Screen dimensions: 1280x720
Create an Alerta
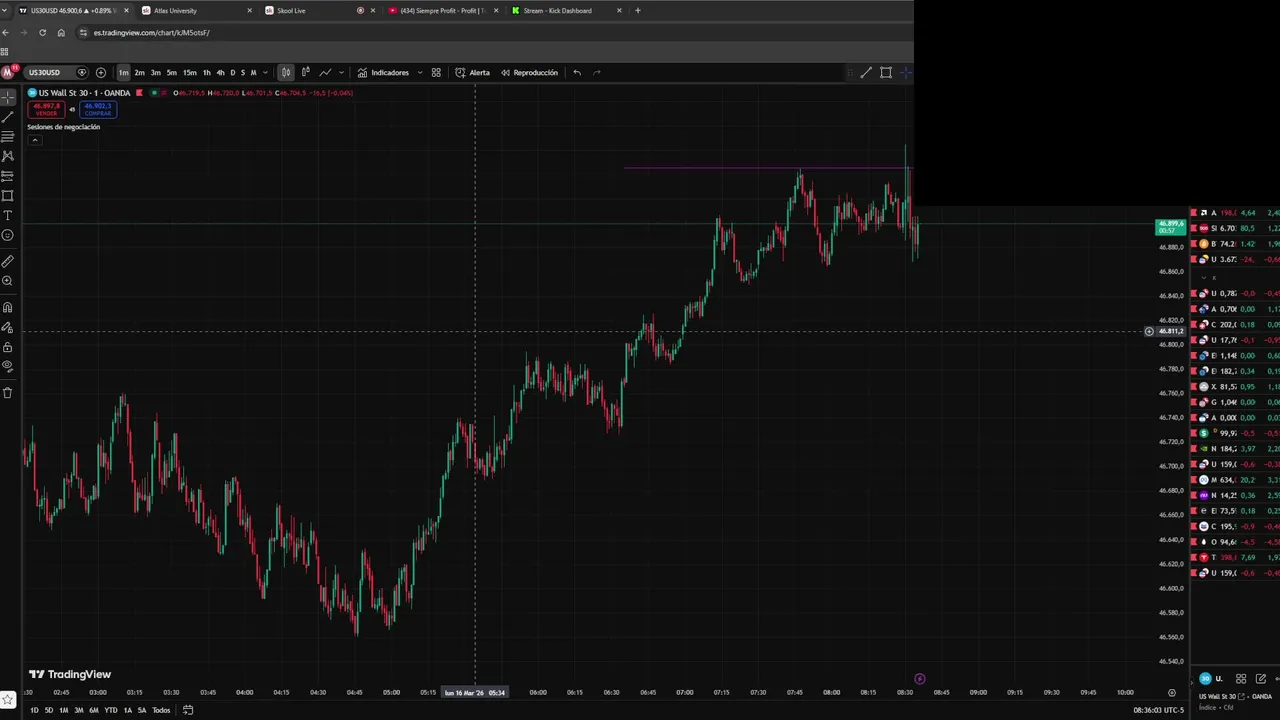472,72
